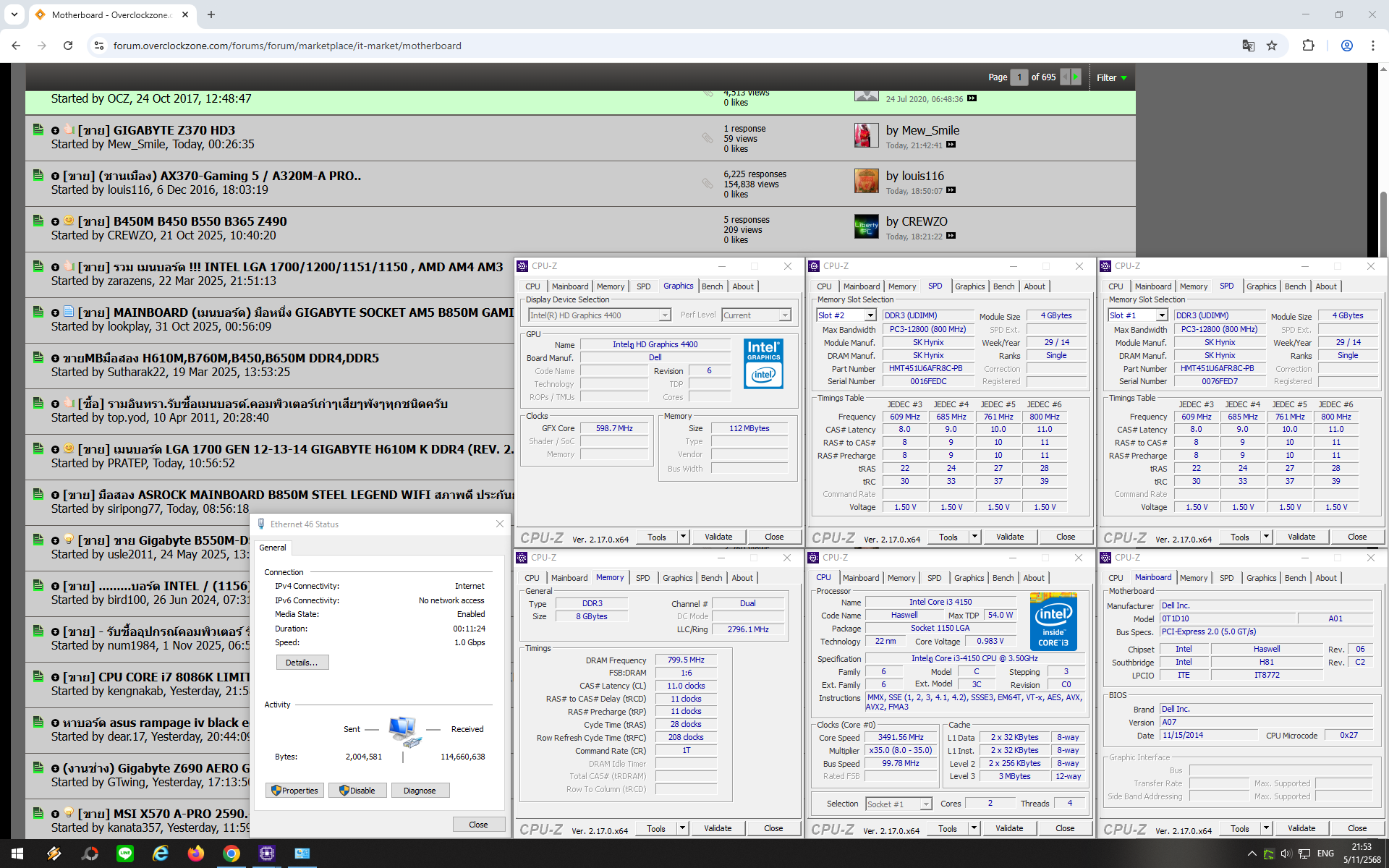Click Chrome translate page icon

tap(1248, 46)
